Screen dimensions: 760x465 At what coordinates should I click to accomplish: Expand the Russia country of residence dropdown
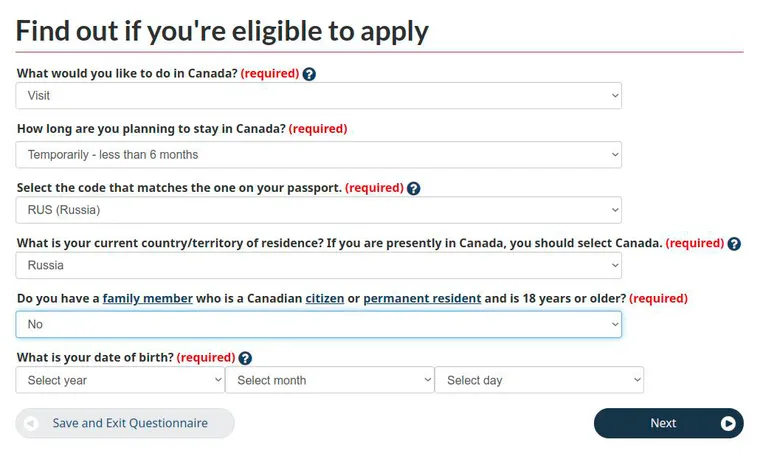tap(318, 265)
